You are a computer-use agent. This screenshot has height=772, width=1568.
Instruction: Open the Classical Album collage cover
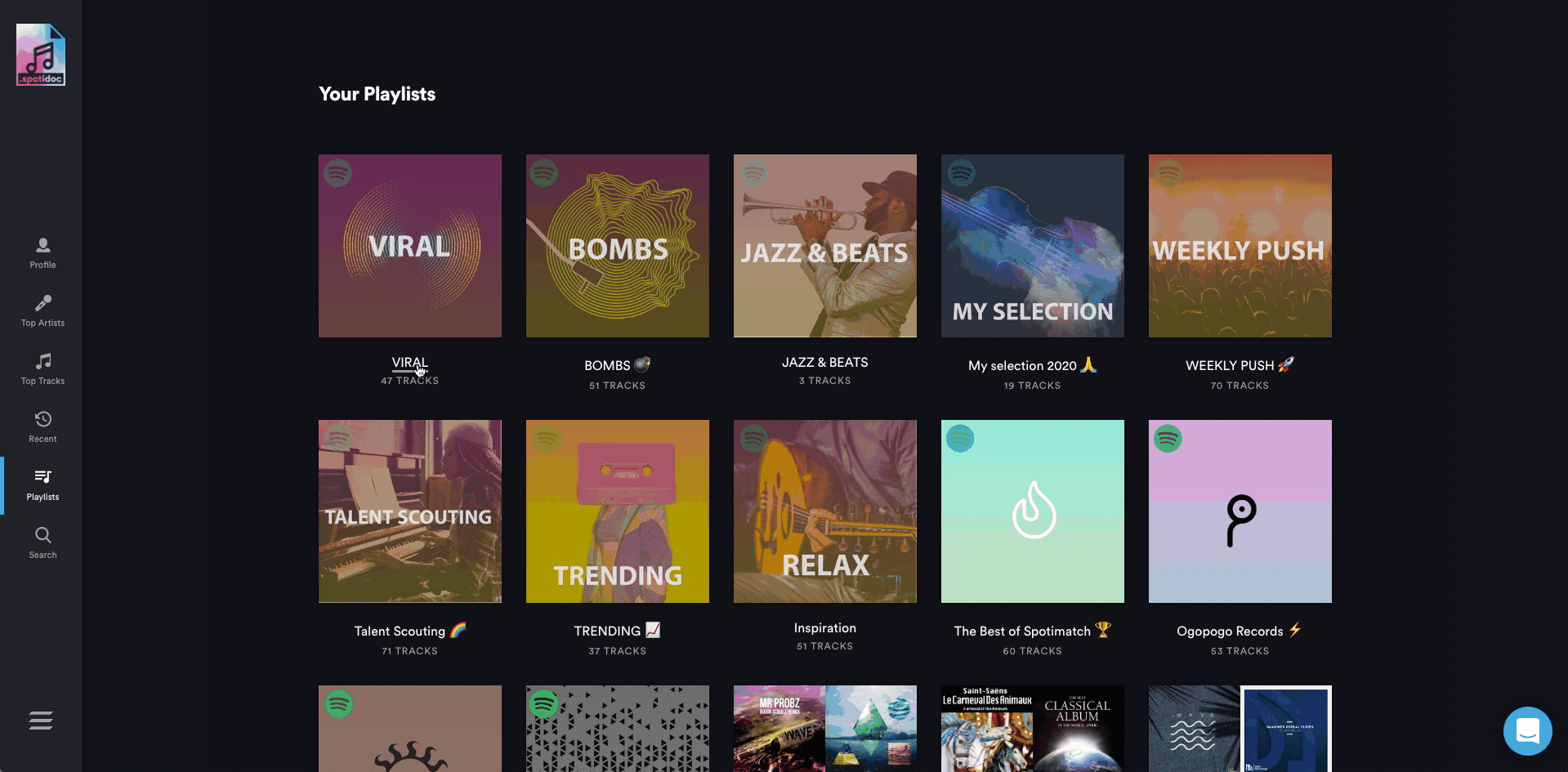[x=1033, y=729]
